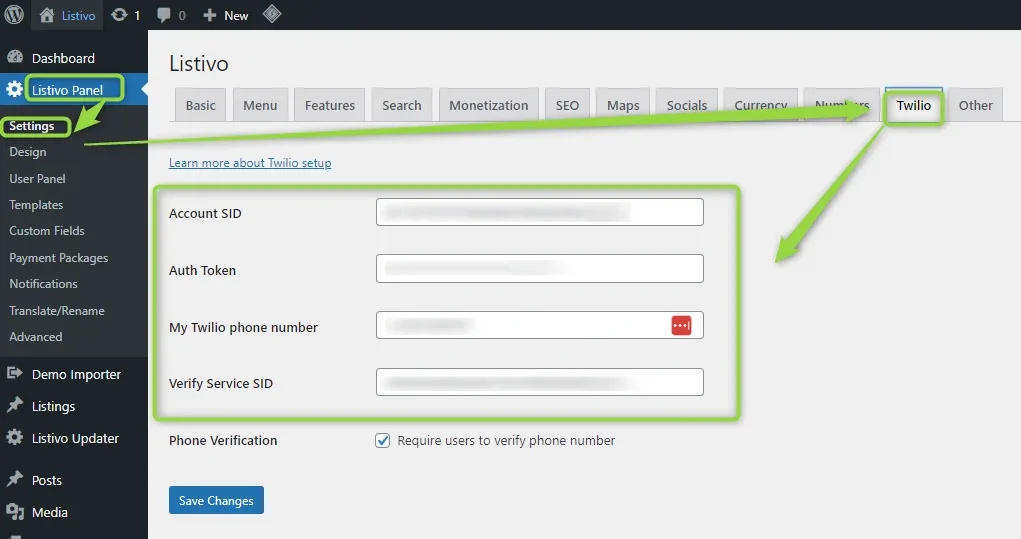This screenshot has height=539, width=1021.
Task: Select the Twilio tab
Action: [914, 105]
